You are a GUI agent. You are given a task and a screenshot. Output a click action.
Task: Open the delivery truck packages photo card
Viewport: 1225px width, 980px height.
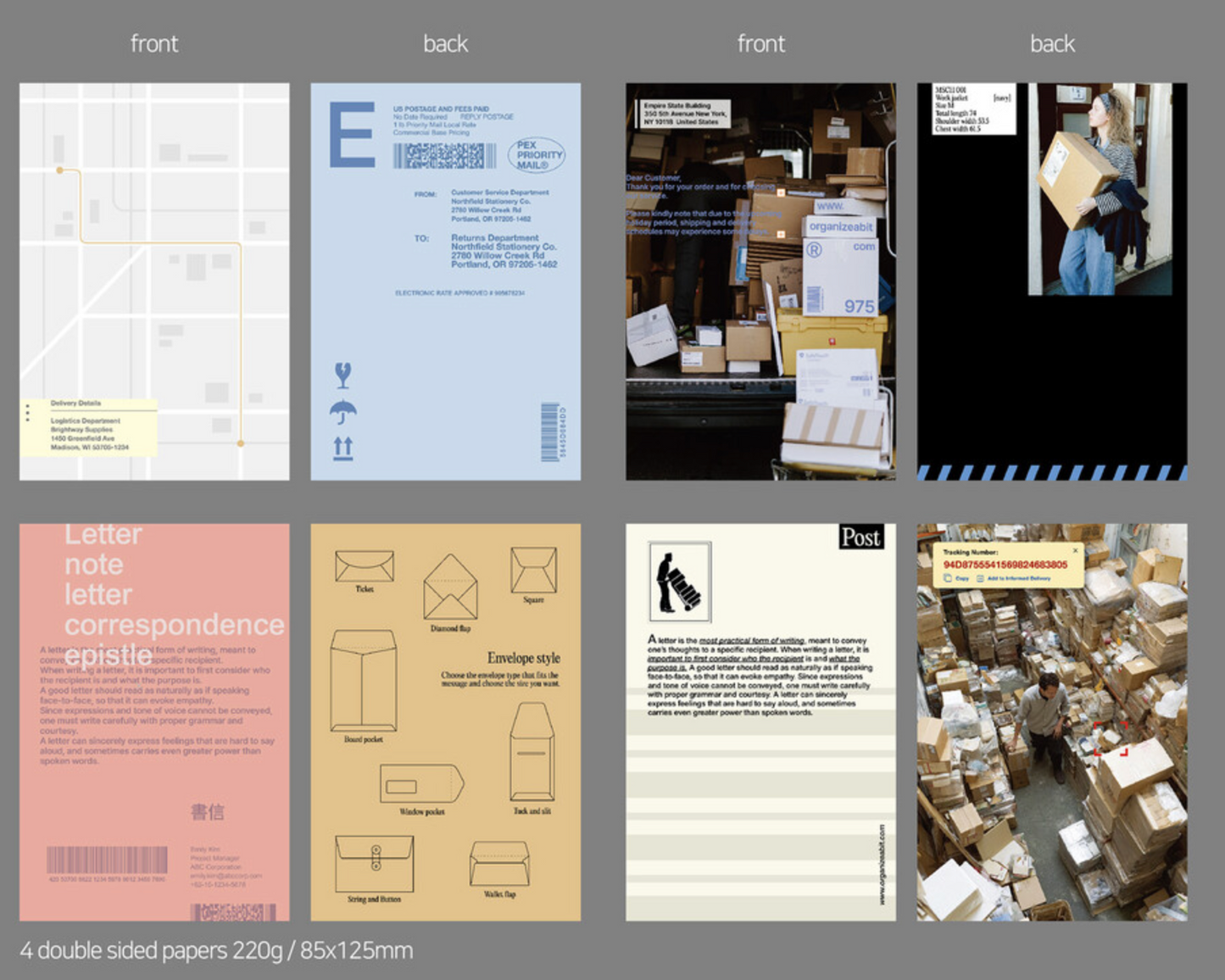760,281
